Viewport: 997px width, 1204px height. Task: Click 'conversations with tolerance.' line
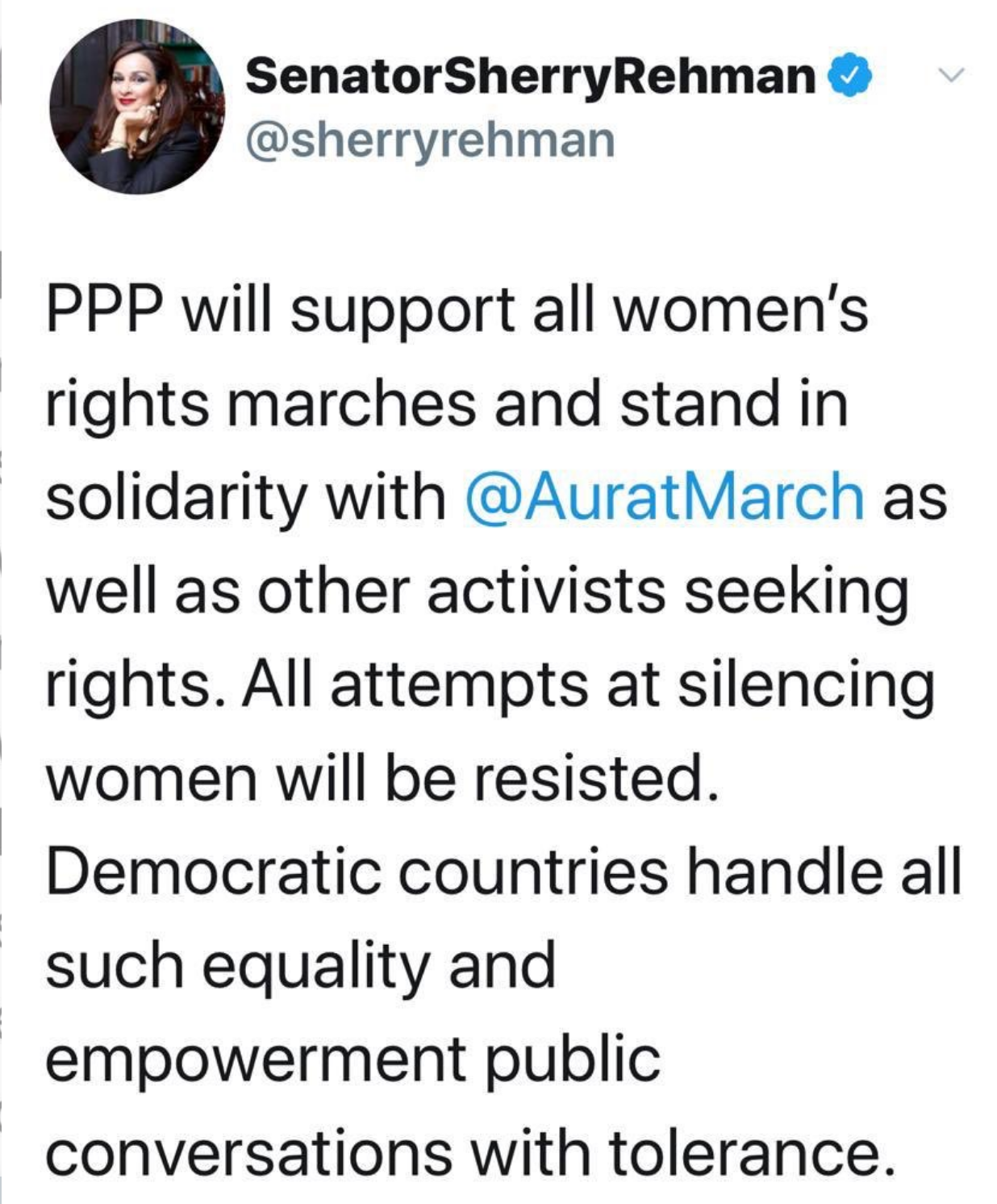470,1152
